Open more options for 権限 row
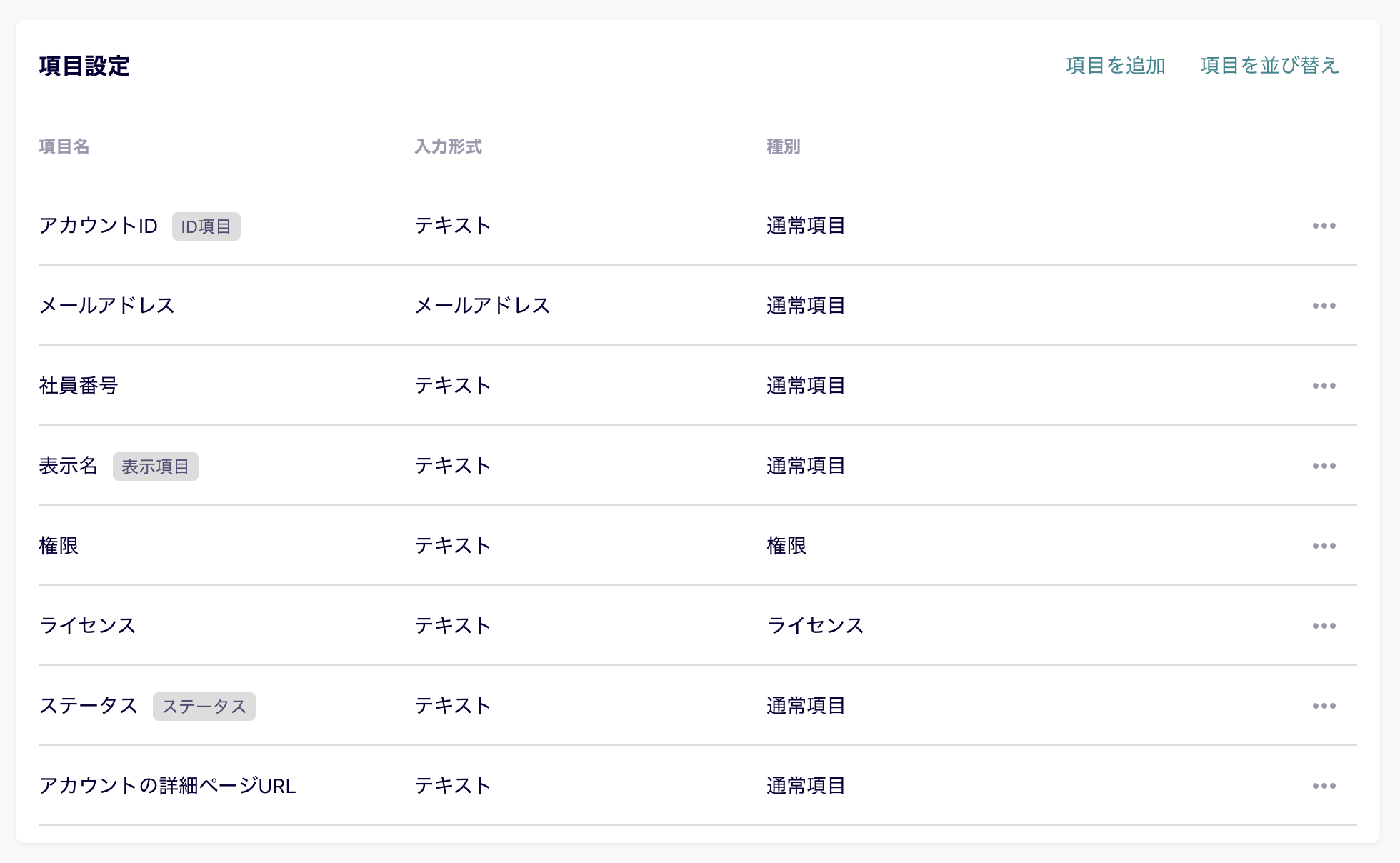Viewport: 1400px width, 863px height. (x=1324, y=546)
